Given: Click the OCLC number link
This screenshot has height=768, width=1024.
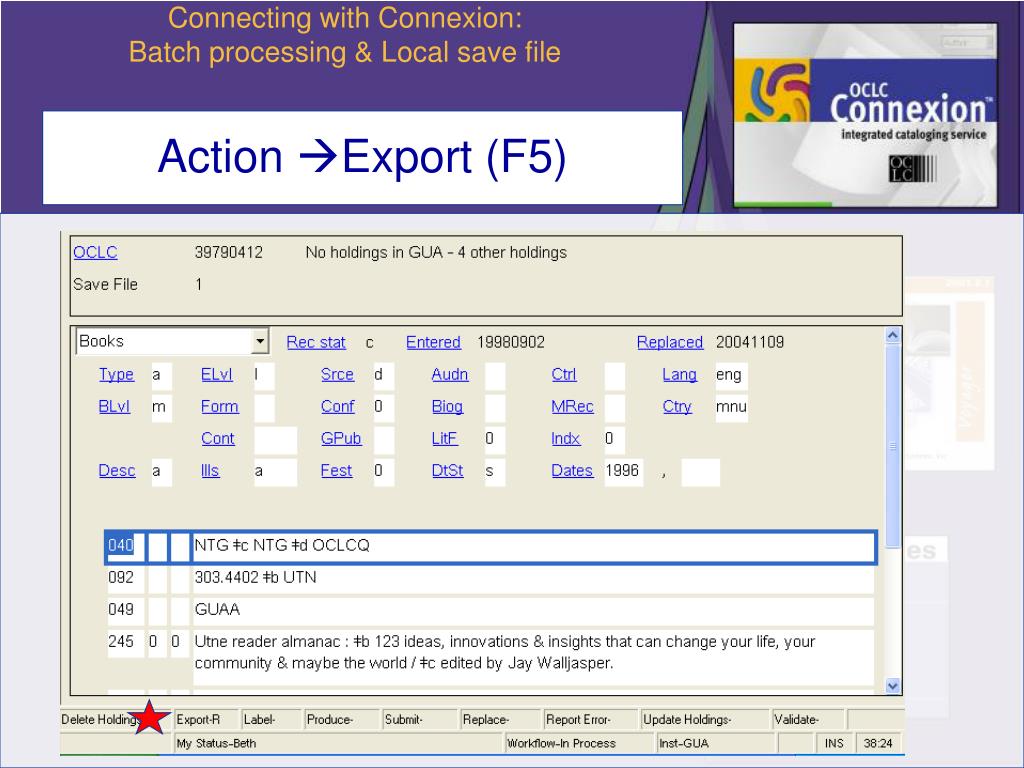Looking at the screenshot, I should pos(95,253).
